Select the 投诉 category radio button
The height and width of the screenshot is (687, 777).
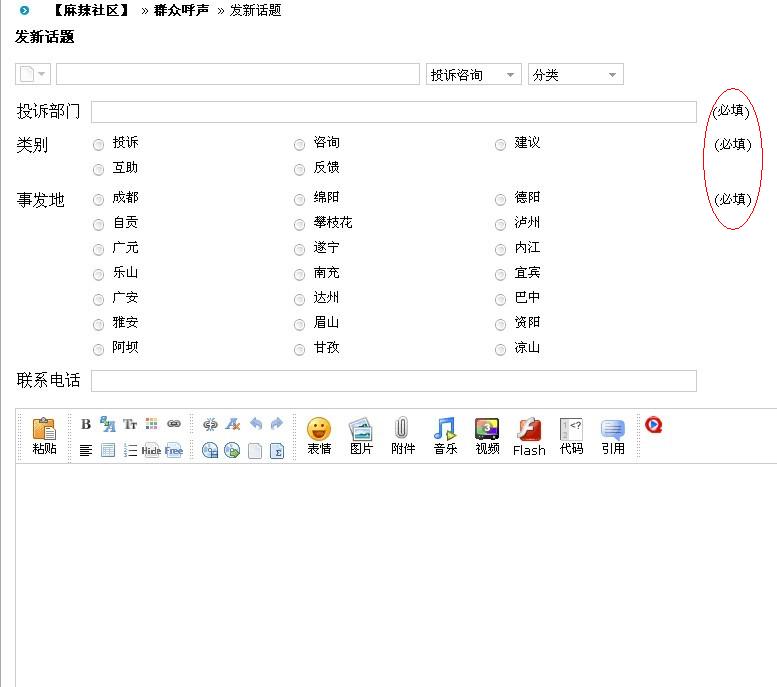(x=99, y=145)
